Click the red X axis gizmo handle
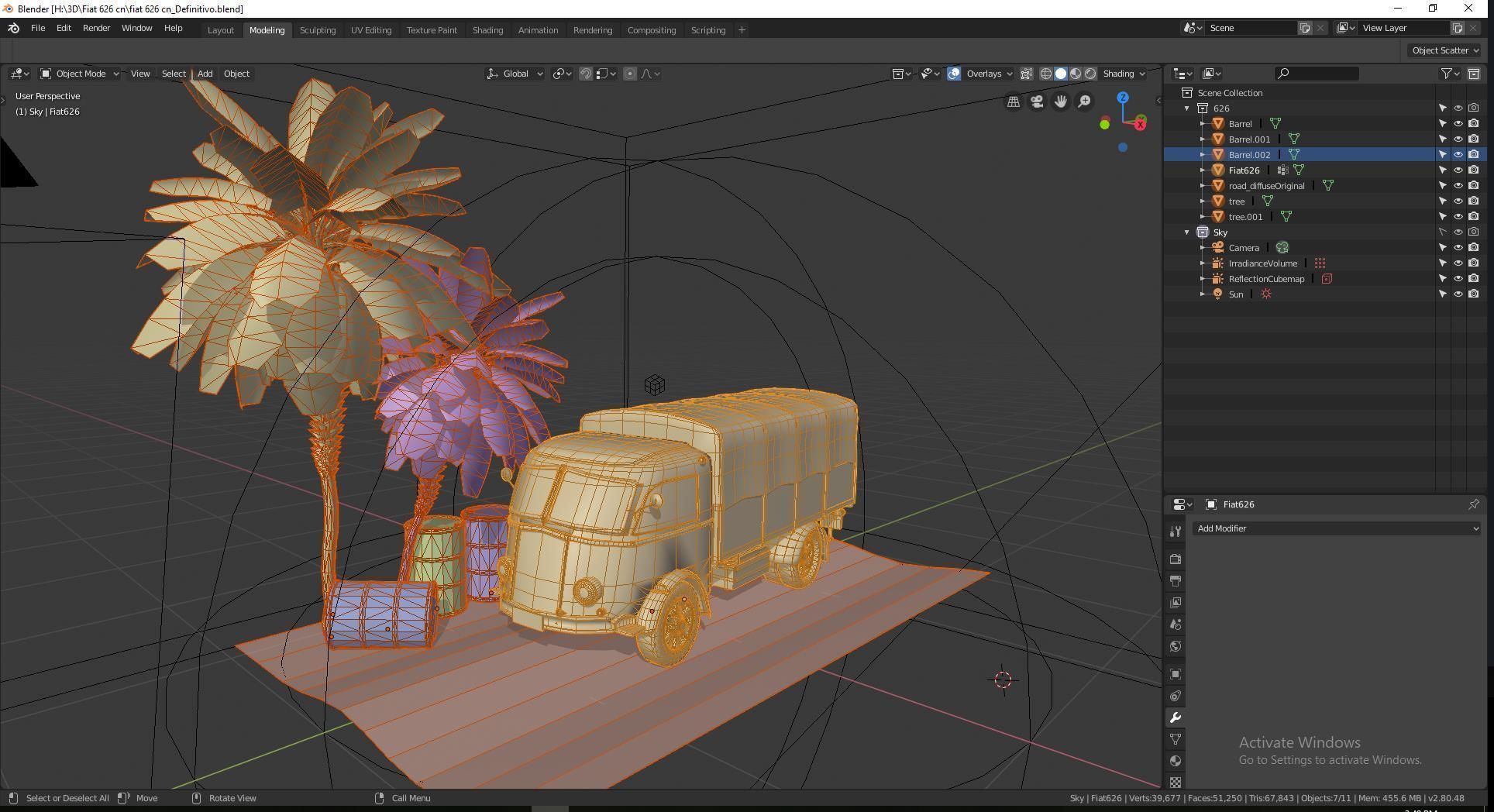 1141,124
